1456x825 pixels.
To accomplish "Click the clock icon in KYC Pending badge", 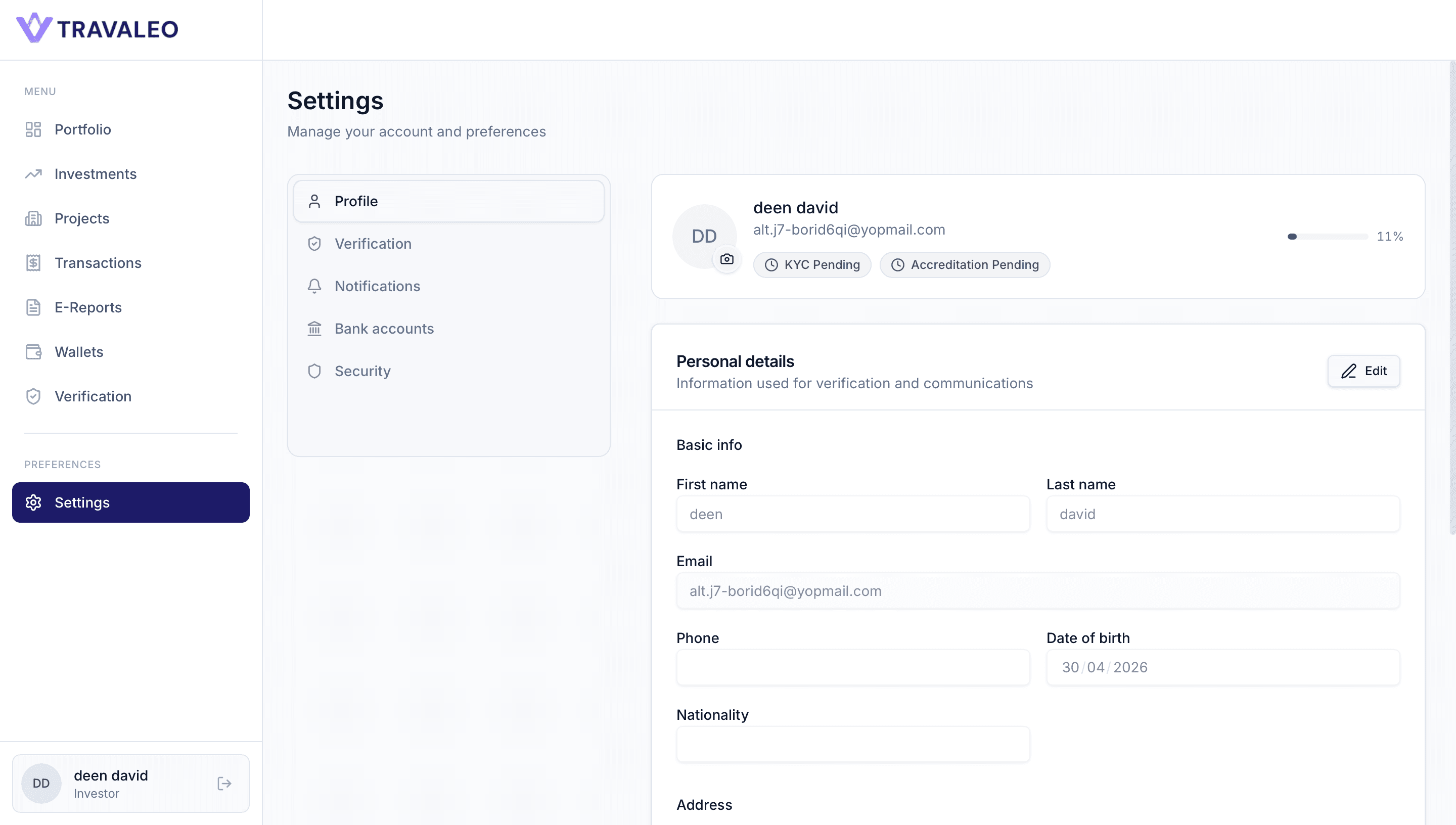I will [x=771, y=264].
